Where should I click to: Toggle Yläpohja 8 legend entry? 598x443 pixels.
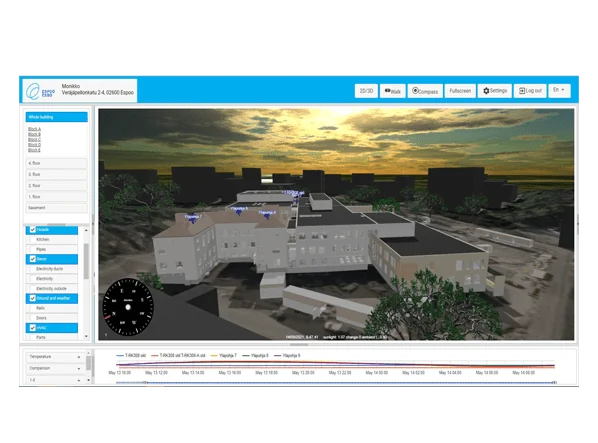(256, 355)
